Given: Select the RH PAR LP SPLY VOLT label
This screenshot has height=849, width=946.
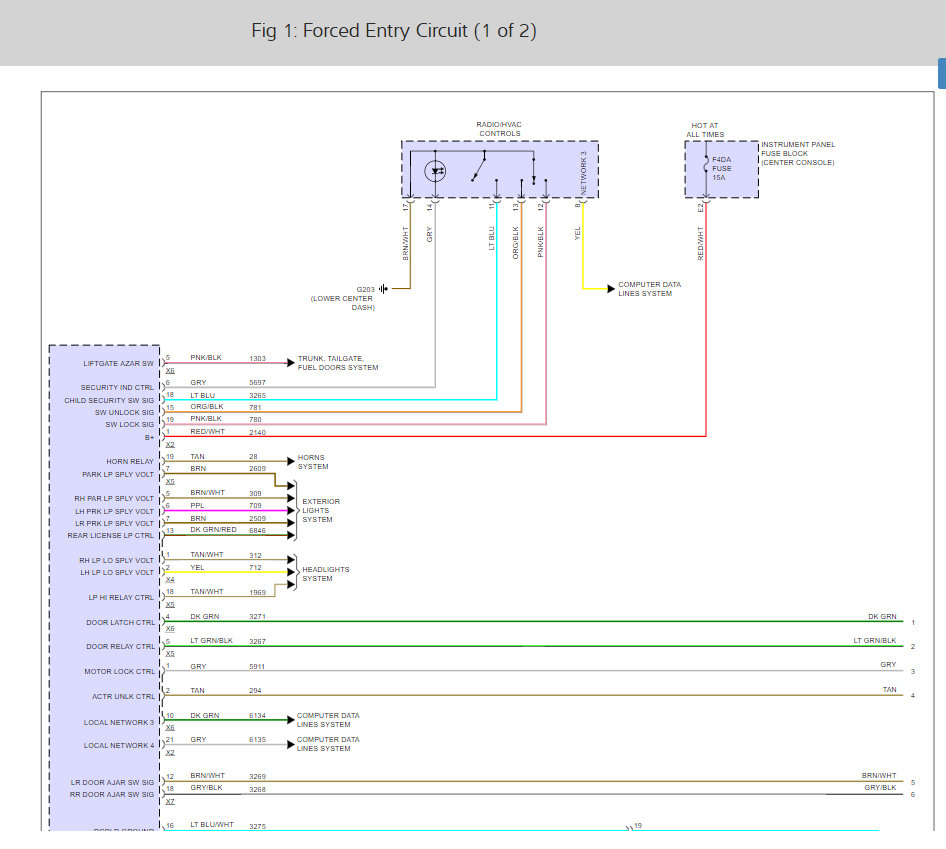Looking at the screenshot, I should pos(114,498).
